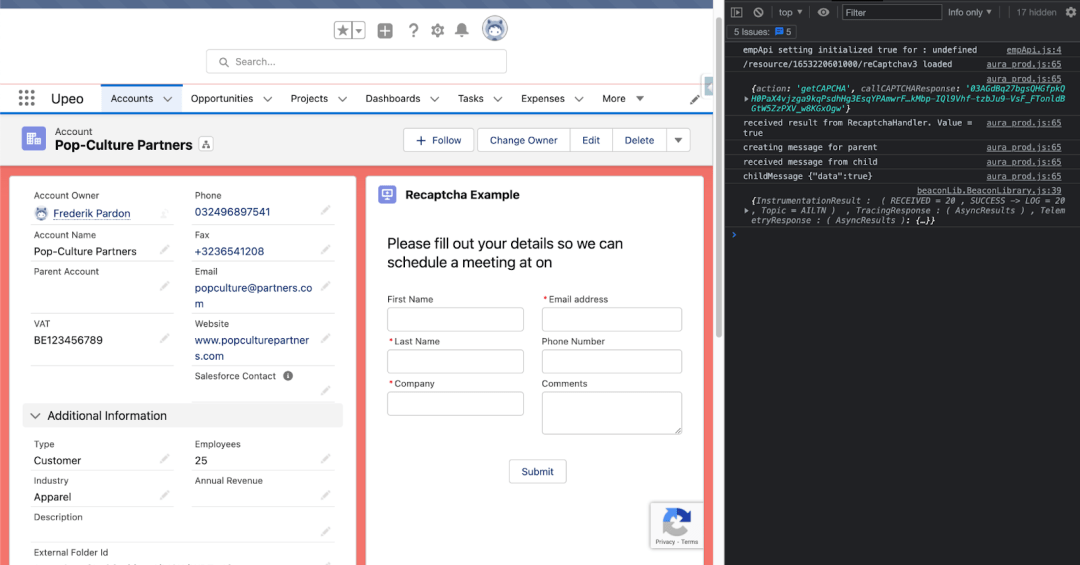View the account hierarchy icon
The height and width of the screenshot is (565, 1080).
(x=206, y=144)
